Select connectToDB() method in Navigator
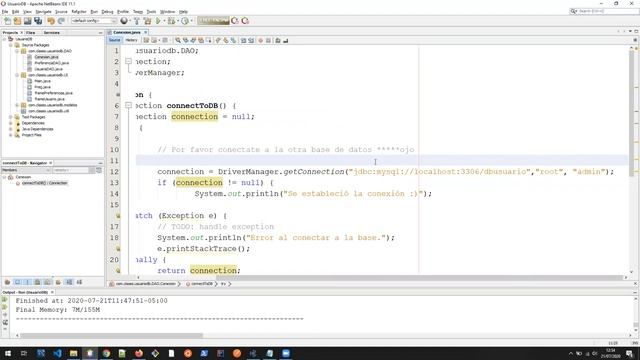The width and height of the screenshot is (640, 360). point(44,183)
